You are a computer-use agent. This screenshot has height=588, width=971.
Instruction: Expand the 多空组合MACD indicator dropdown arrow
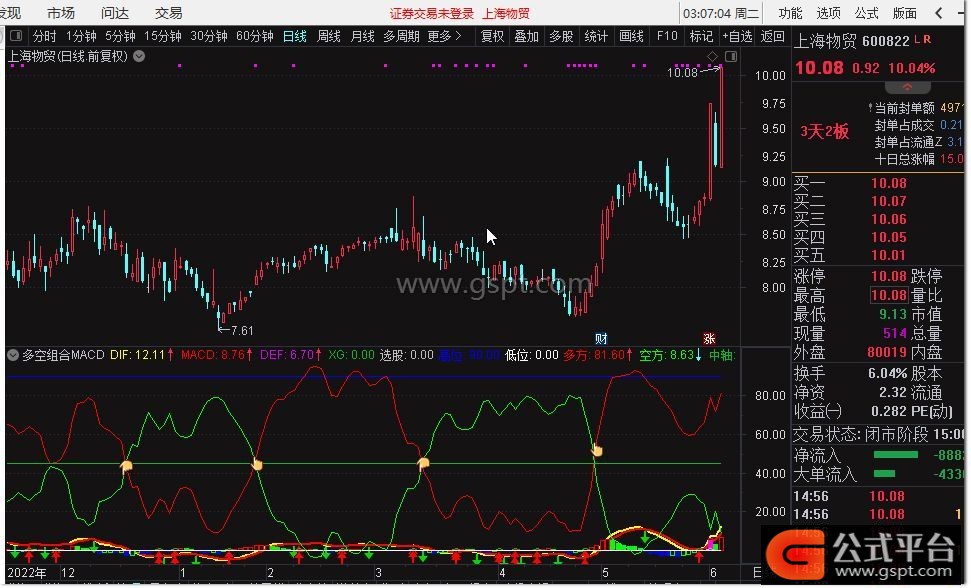pyautogui.click(x=13, y=355)
